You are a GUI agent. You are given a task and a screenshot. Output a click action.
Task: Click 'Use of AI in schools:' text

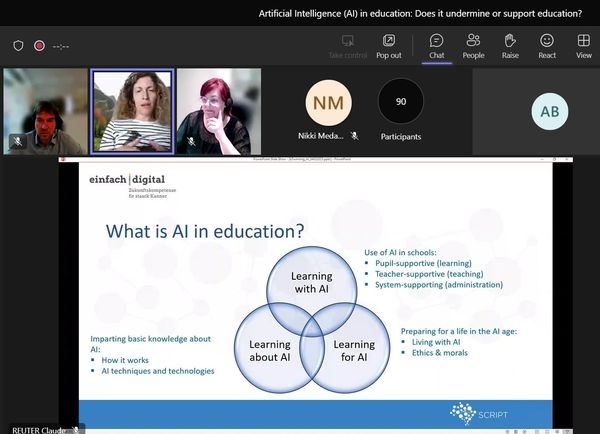click(400, 253)
